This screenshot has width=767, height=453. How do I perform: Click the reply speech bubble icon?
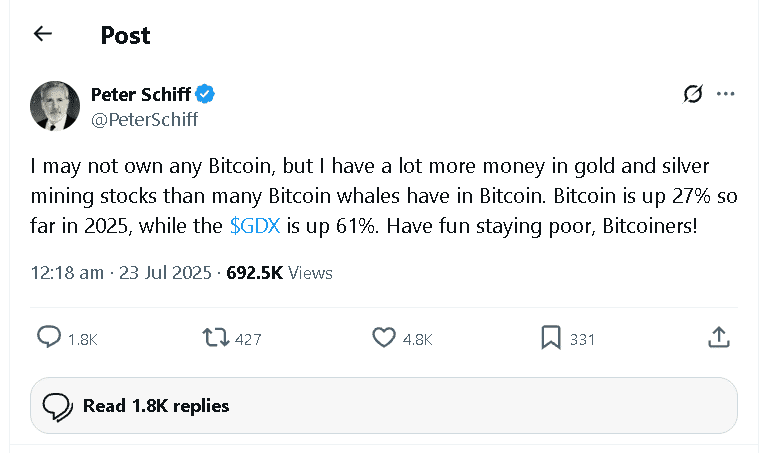point(49,338)
